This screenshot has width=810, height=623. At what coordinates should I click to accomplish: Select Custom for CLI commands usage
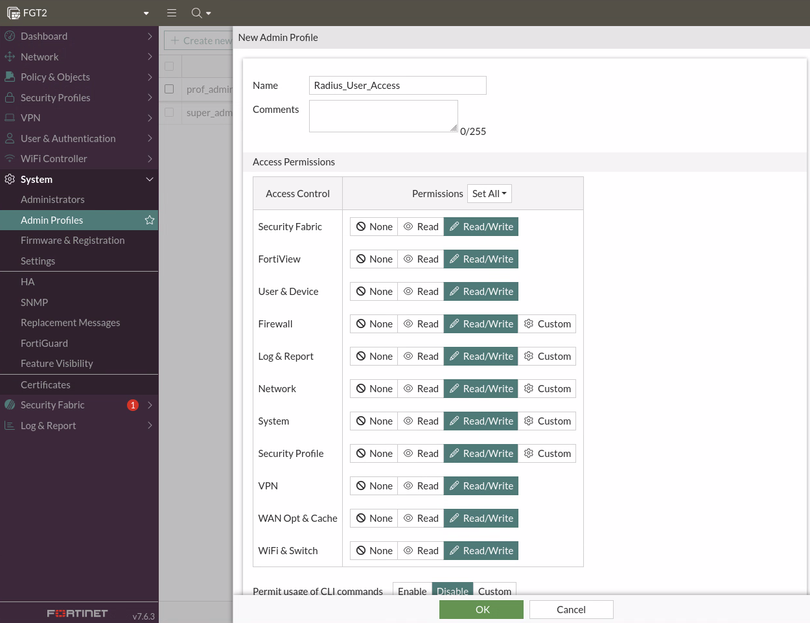pyautogui.click(x=494, y=591)
